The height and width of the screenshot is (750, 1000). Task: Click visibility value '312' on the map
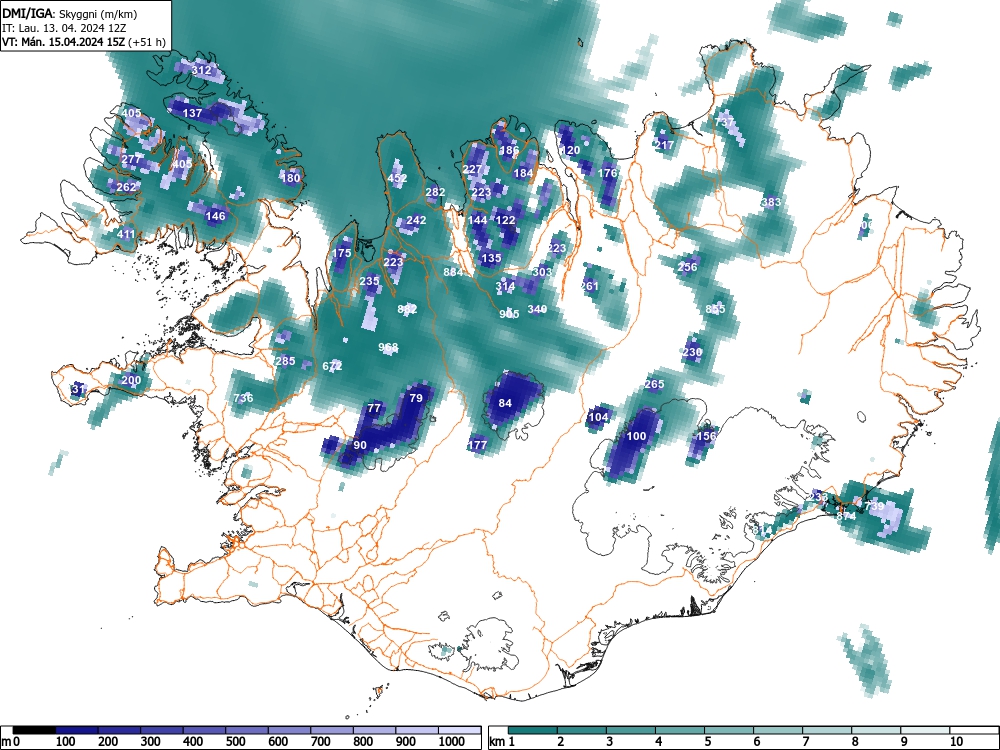click(202, 70)
